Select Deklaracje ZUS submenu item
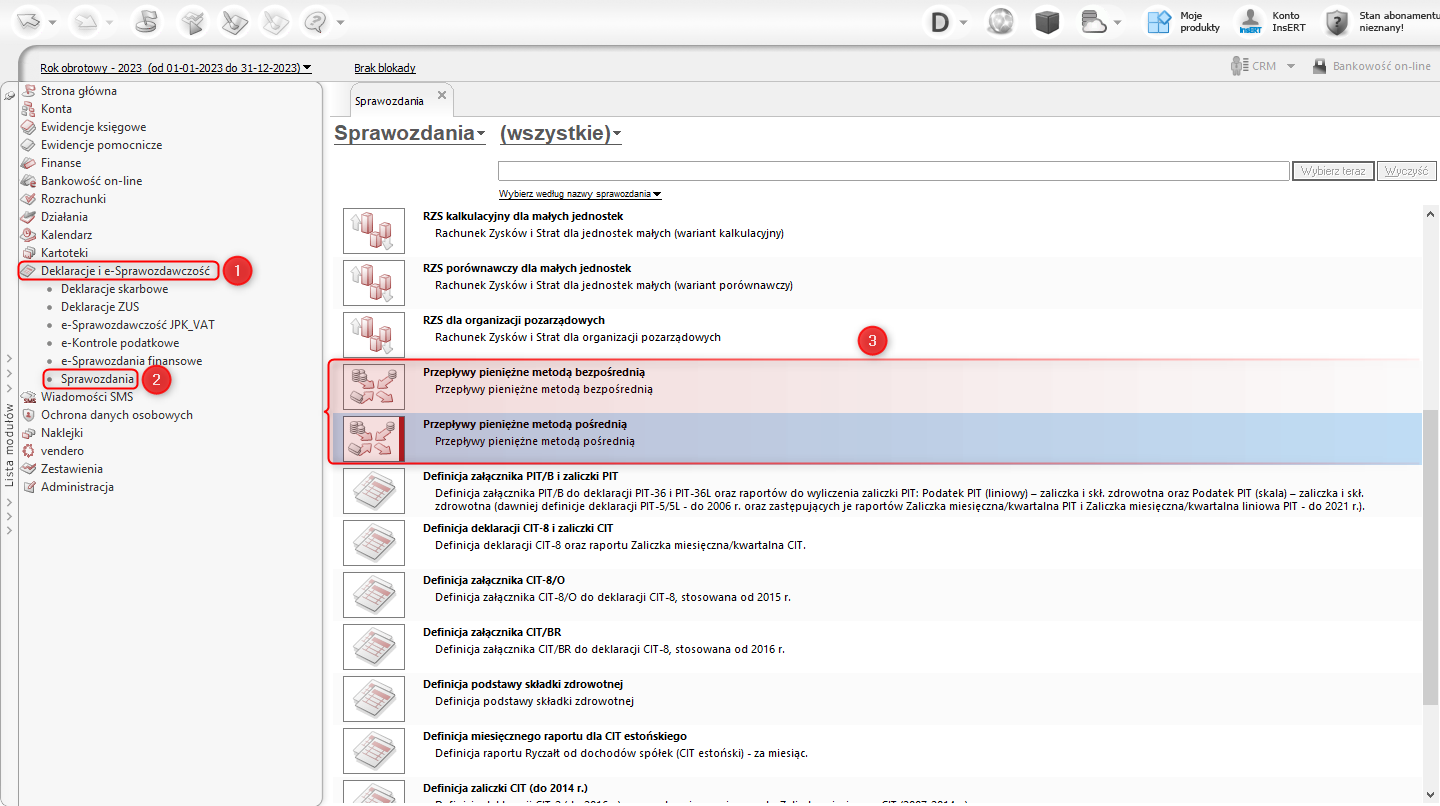Viewport: 1440px width, 806px height. (102, 307)
